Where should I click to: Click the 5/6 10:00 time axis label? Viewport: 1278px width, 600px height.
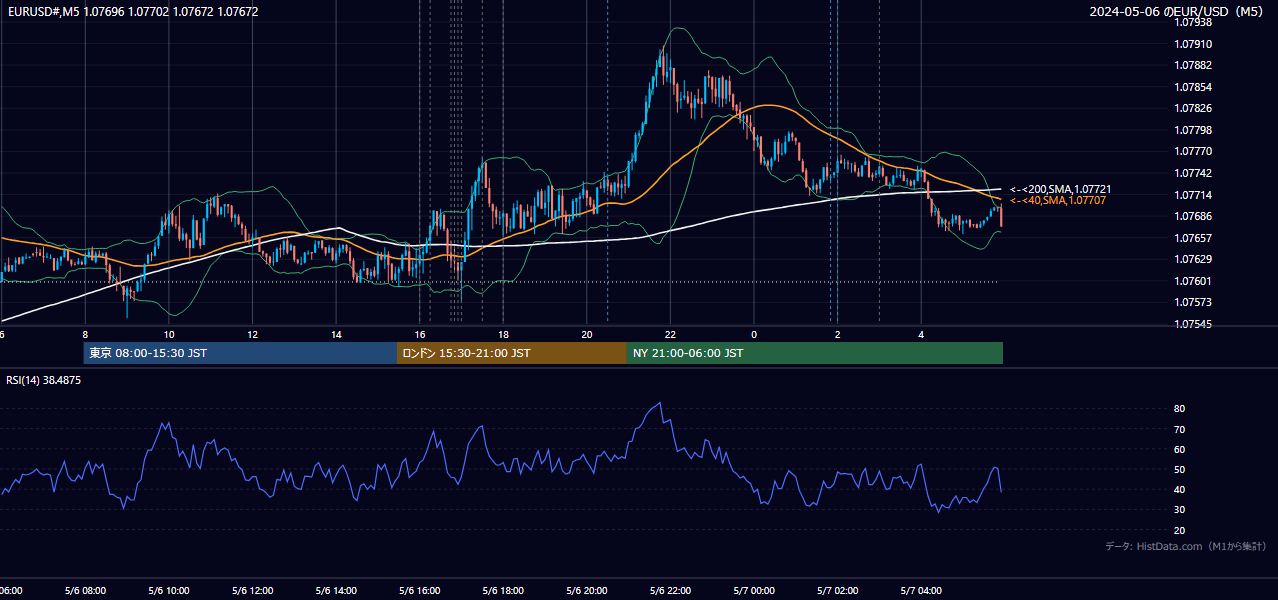coord(168,591)
